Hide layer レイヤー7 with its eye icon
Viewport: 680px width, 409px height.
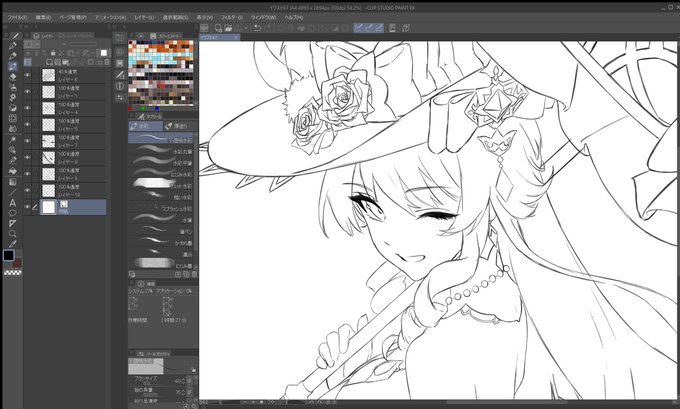pos(28,141)
